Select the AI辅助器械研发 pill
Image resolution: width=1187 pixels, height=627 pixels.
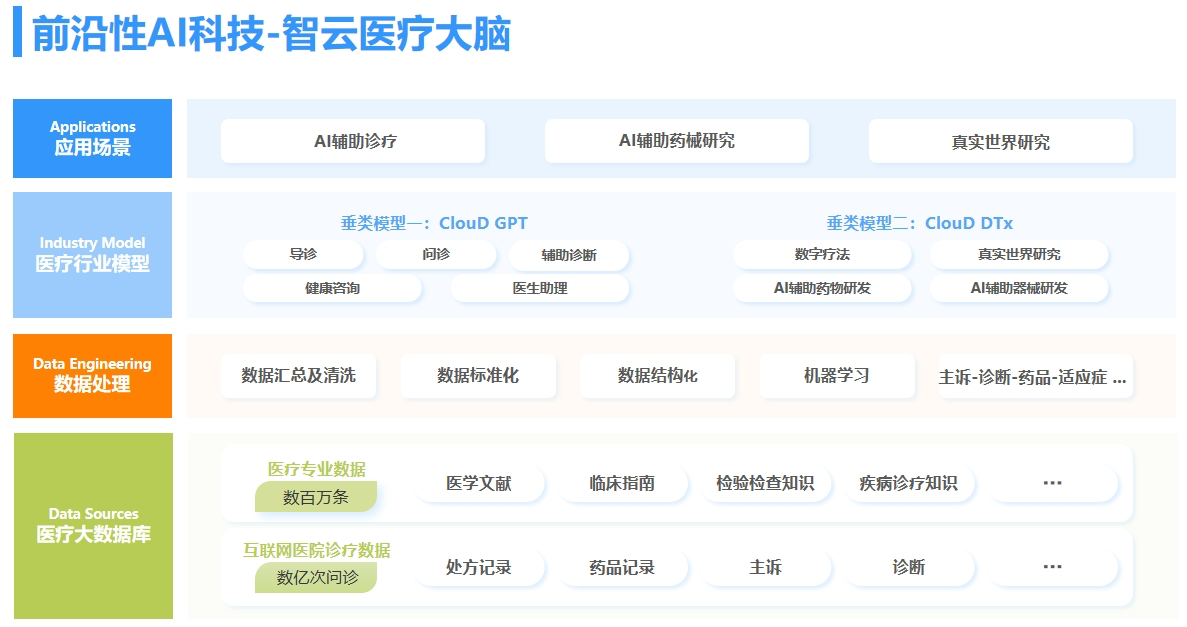[1019, 288]
